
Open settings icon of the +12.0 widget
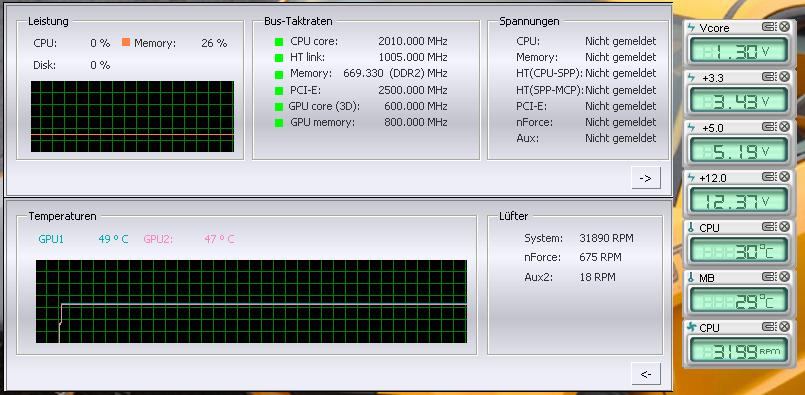tap(769, 177)
